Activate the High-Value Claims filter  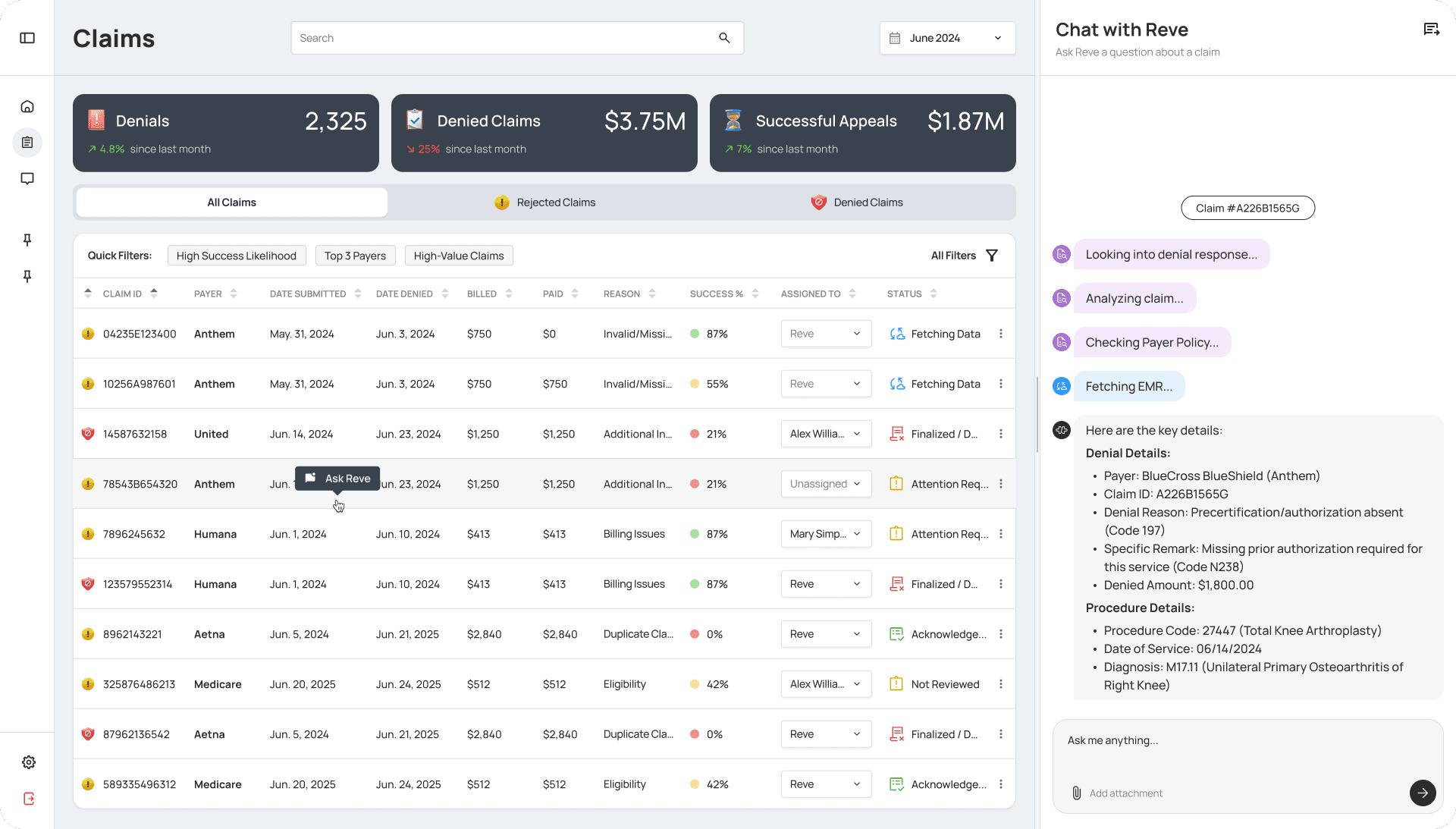click(x=458, y=256)
